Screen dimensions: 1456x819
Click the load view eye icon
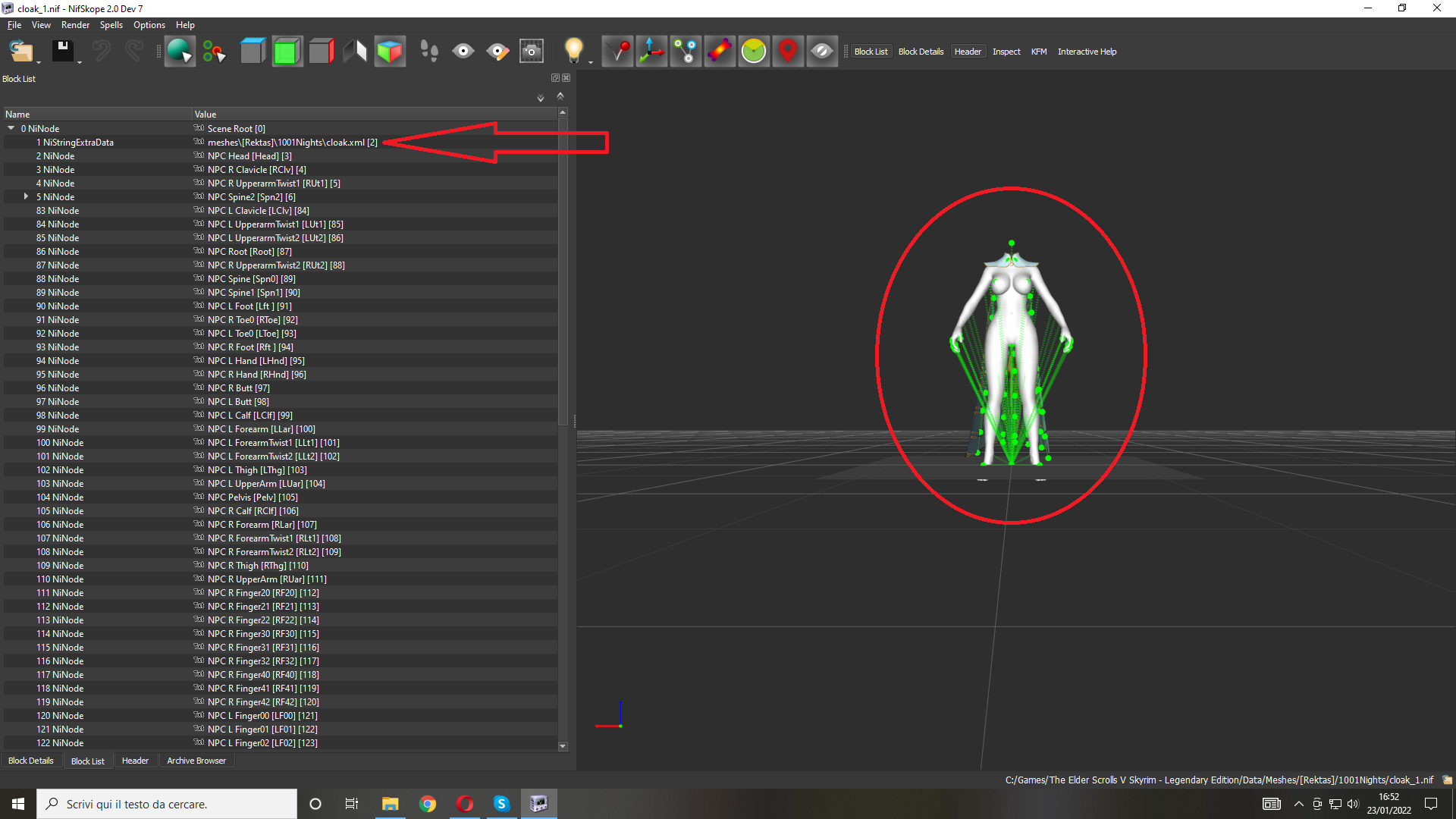(463, 52)
